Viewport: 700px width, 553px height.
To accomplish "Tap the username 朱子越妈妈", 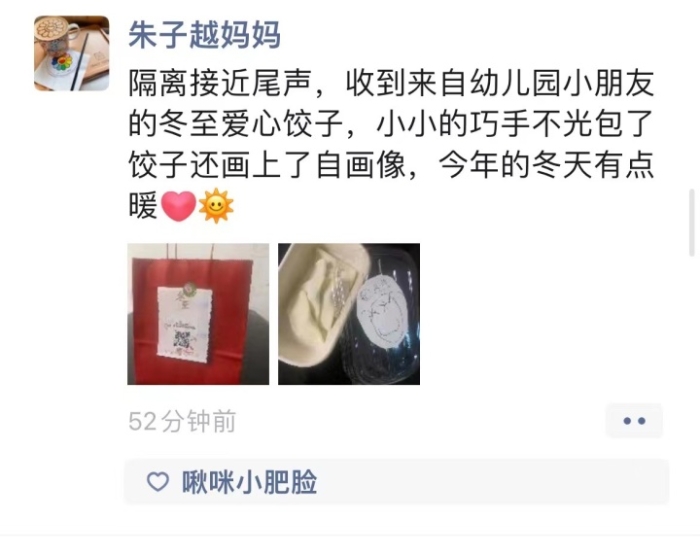I will [x=204, y=35].
